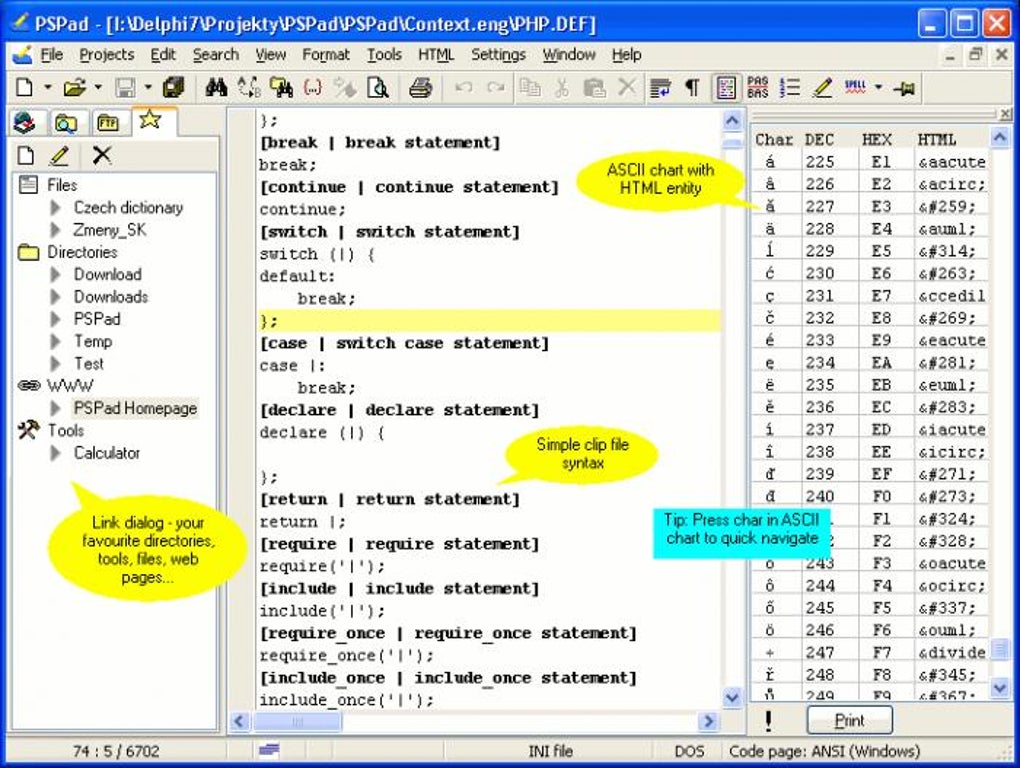
Task: Select Calculator under Tools
Action: coord(107,453)
